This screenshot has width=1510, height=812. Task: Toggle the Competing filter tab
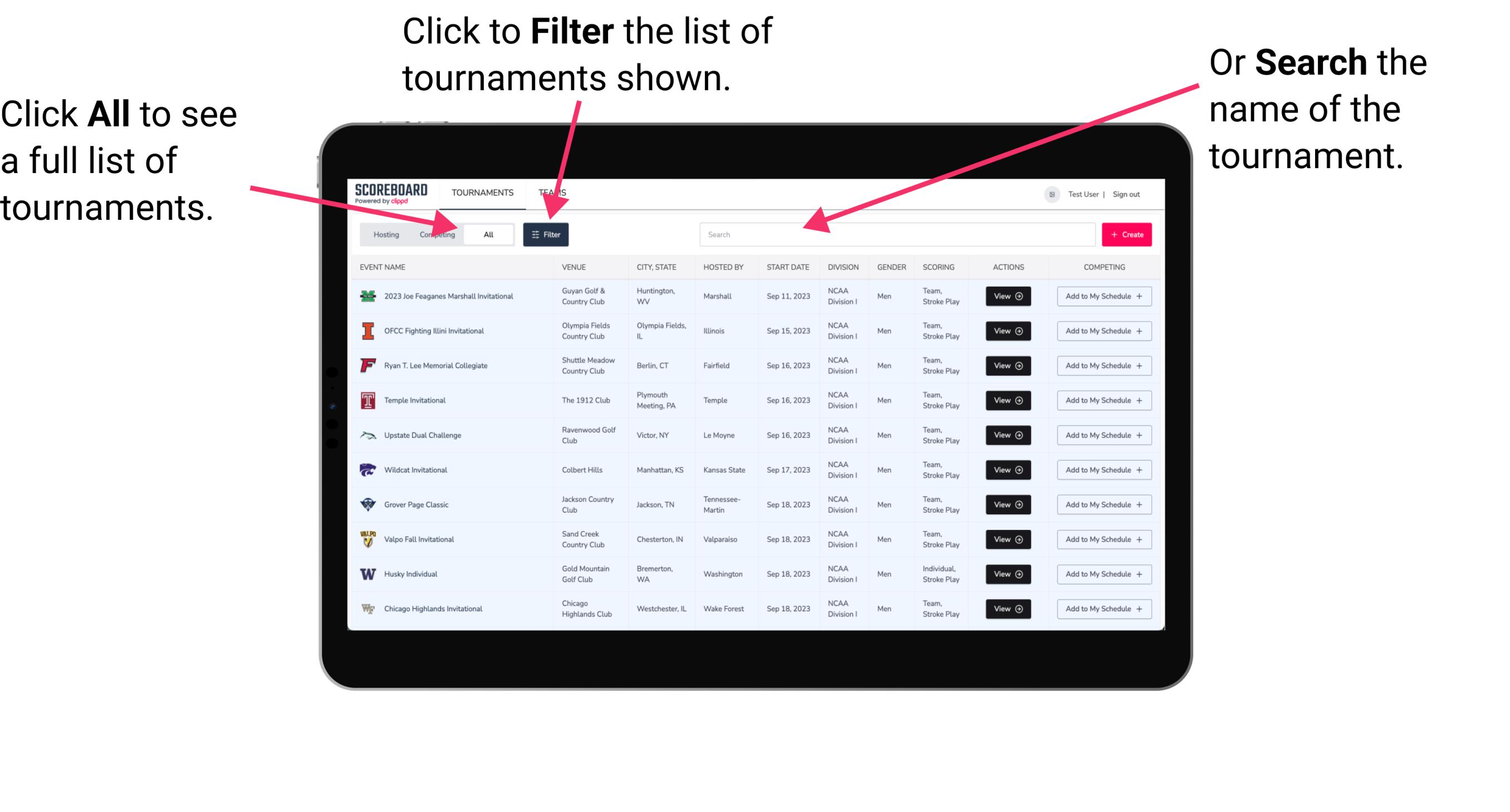point(435,234)
